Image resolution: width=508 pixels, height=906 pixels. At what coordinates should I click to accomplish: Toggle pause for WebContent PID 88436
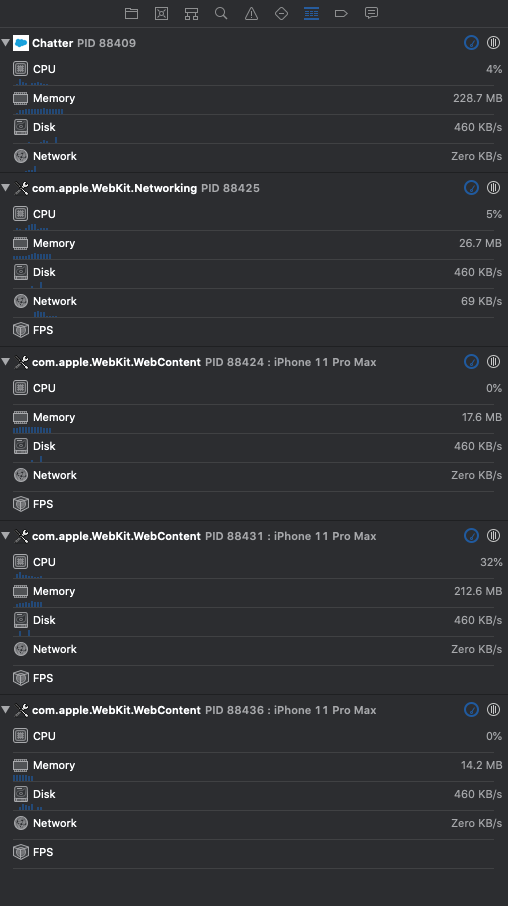[493, 710]
